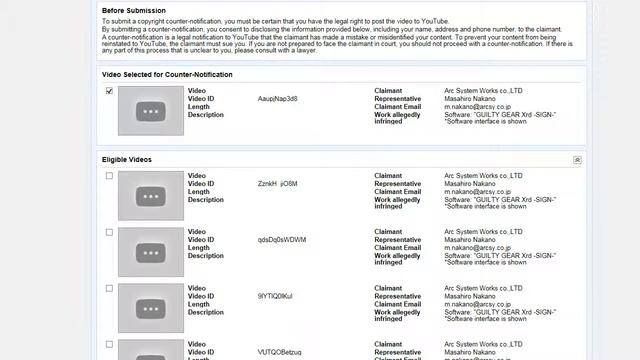Click the Eligible Videos heading
The width and height of the screenshot is (640, 360).
pyautogui.click(x=127, y=160)
